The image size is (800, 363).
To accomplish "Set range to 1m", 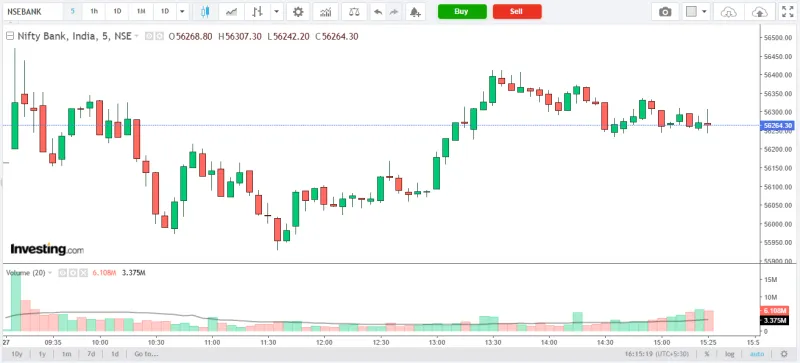I will tap(66, 354).
